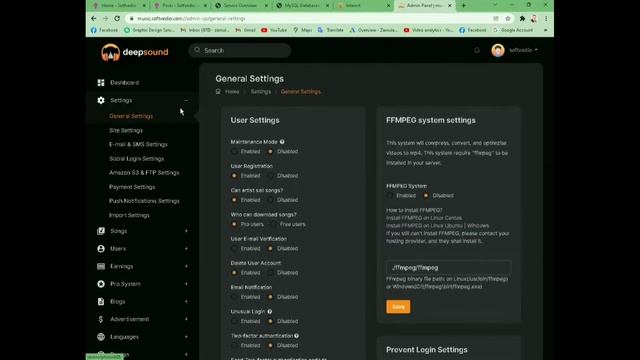This screenshot has height=360, width=640.
Task: Edit the ffmpeg binary path field
Action: point(449,268)
